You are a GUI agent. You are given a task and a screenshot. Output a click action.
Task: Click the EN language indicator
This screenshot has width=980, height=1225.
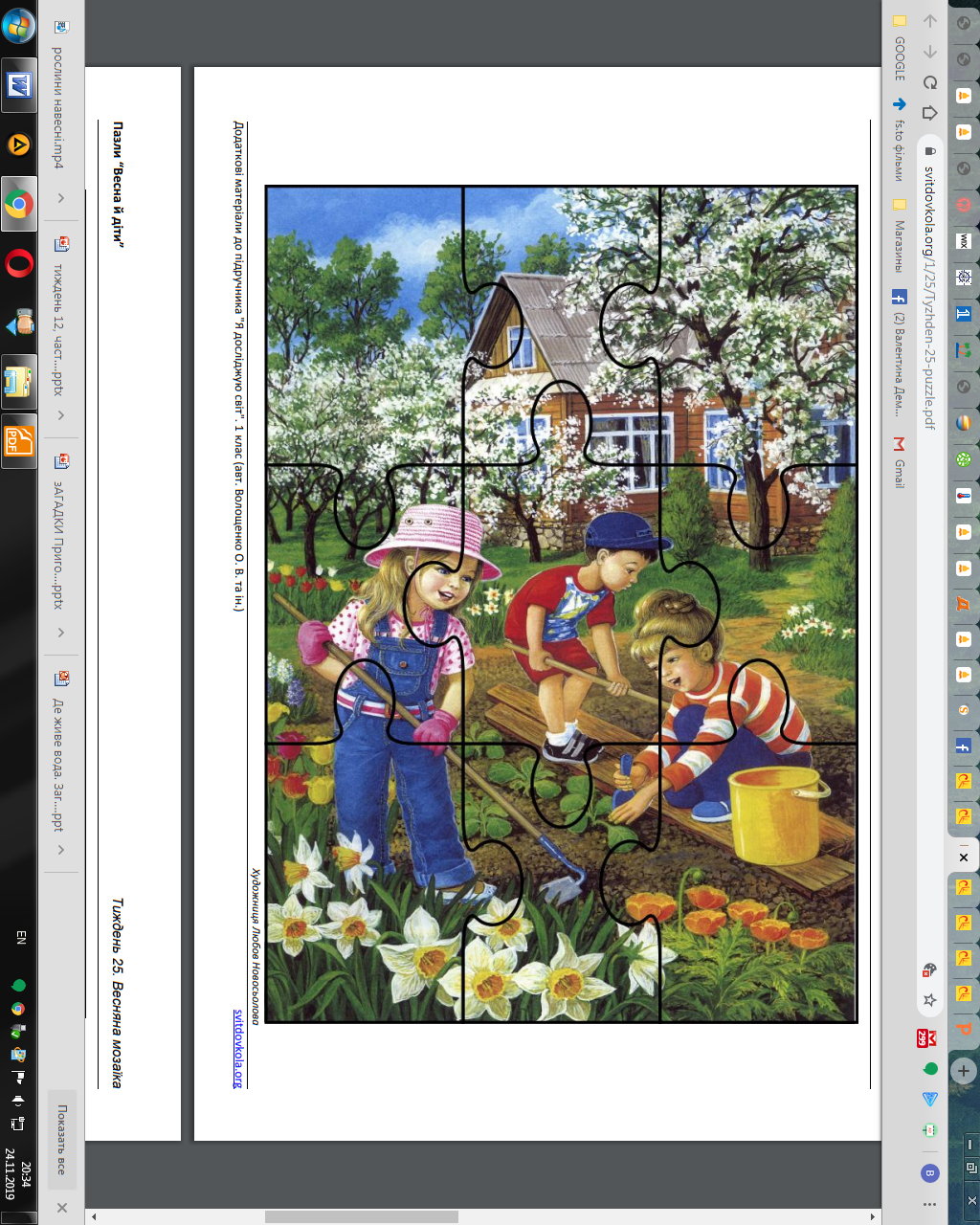click(21, 938)
